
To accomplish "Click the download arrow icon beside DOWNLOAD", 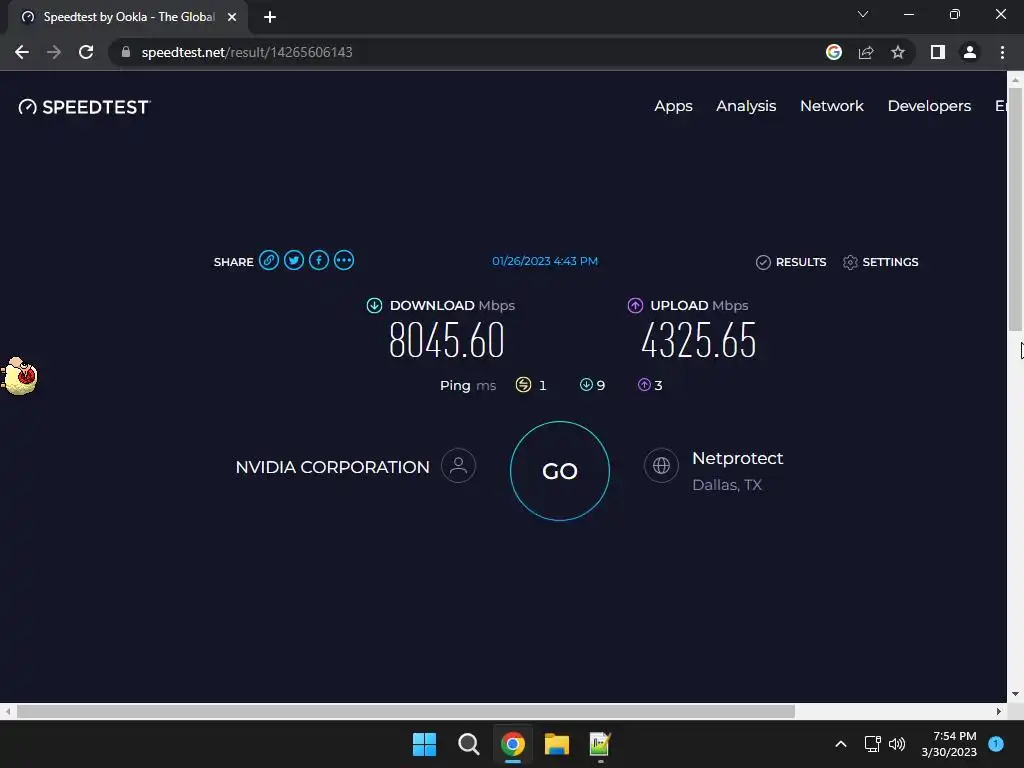I will (x=374, y=306).
